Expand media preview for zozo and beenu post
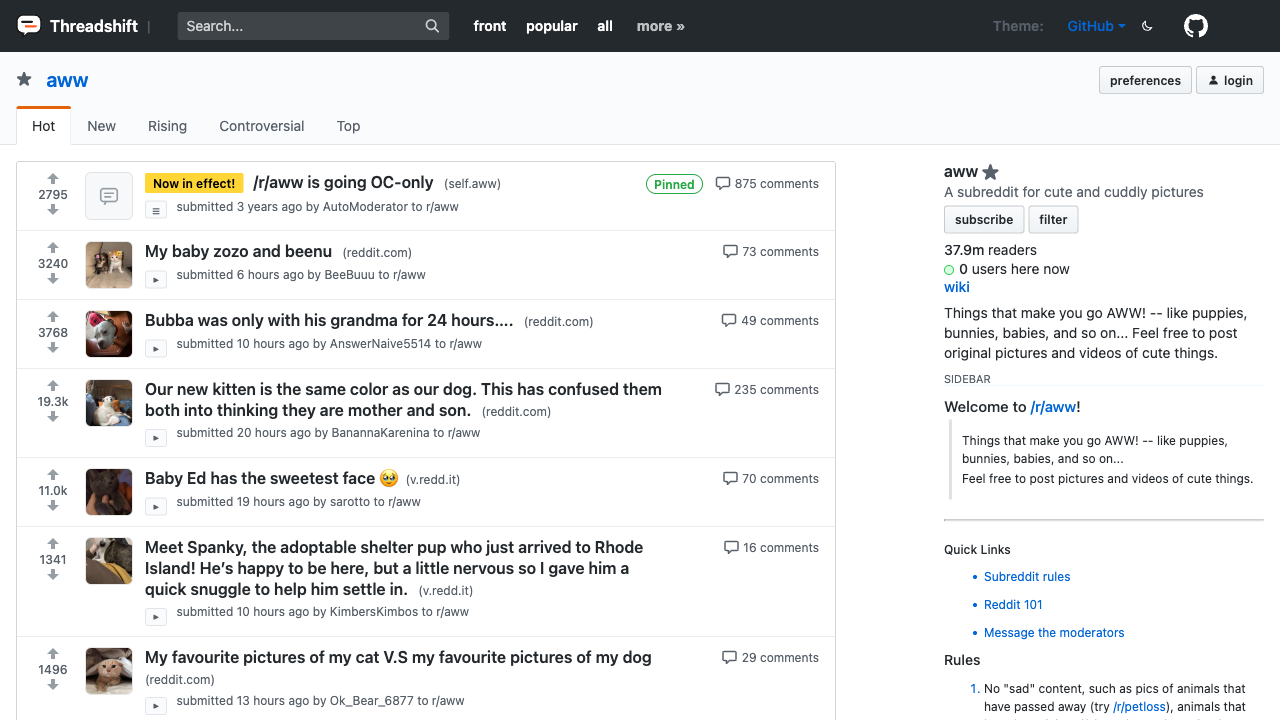 (156, 279)
